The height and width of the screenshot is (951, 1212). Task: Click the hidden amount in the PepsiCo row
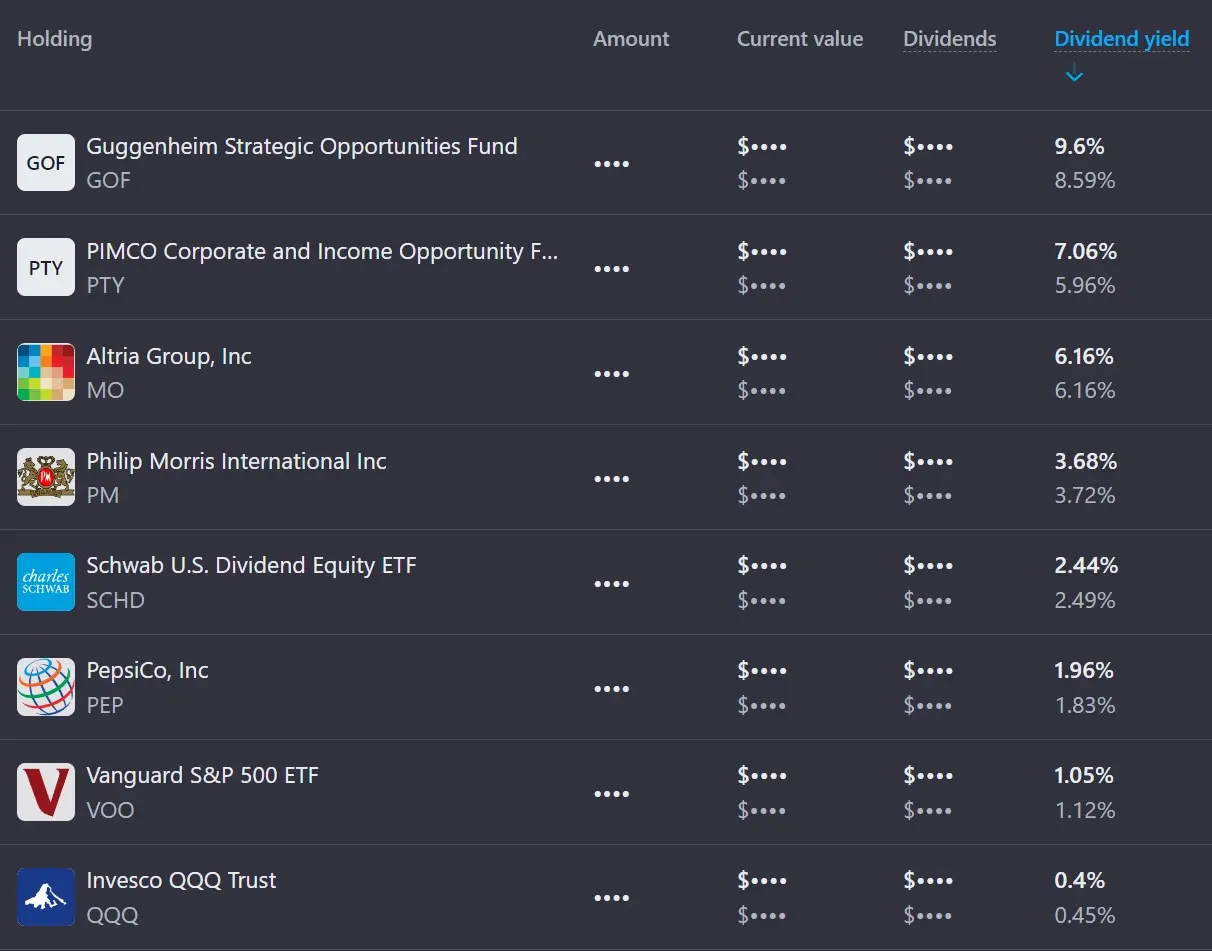612,689
